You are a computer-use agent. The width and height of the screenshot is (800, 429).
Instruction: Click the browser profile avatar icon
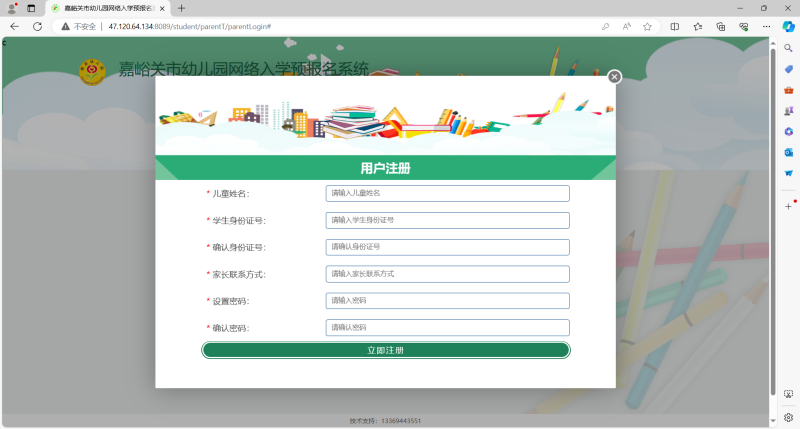coord(12,8)
